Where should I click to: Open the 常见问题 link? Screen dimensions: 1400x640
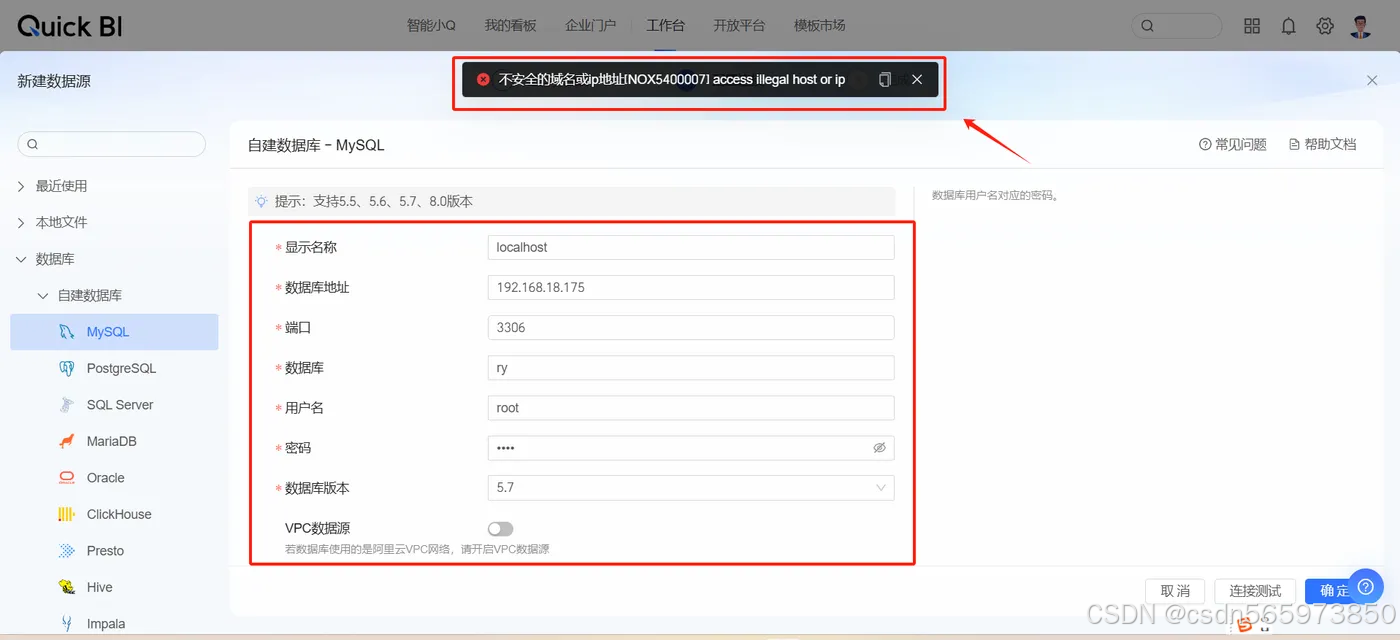[x=1233, y=145]
